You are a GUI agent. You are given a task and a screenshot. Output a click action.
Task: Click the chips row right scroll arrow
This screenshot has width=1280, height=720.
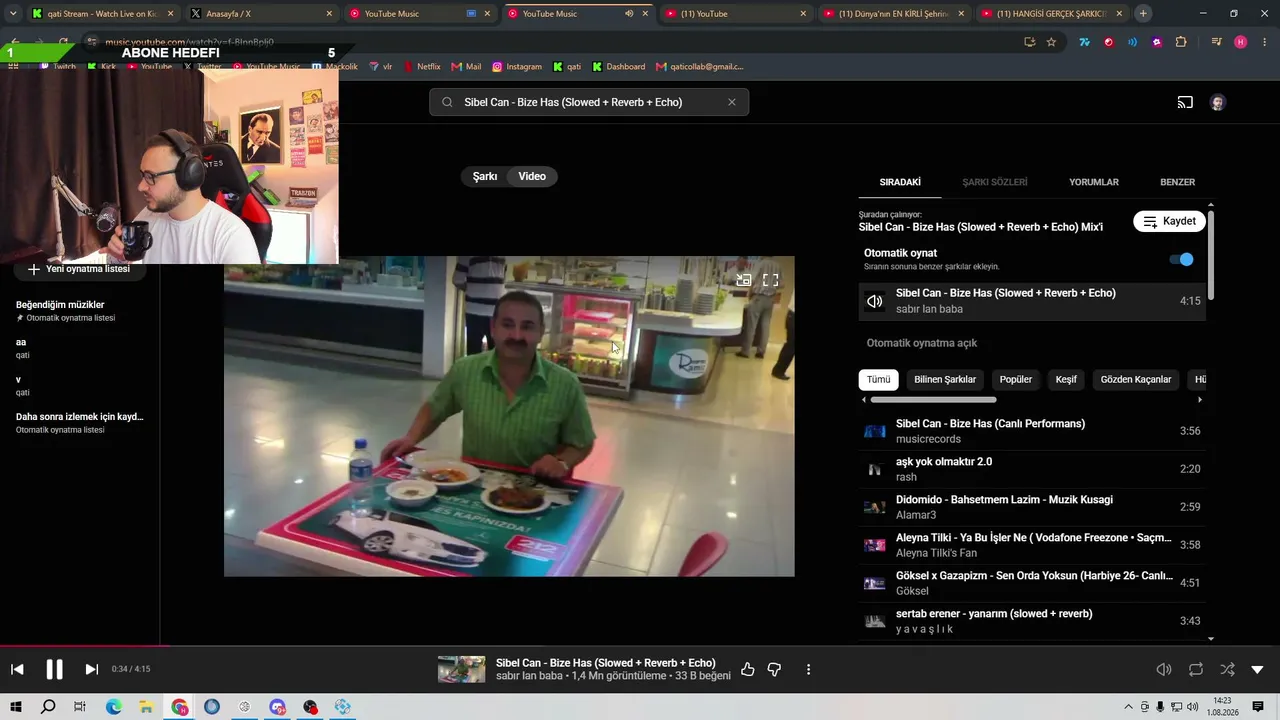[x=1200, y=400]
